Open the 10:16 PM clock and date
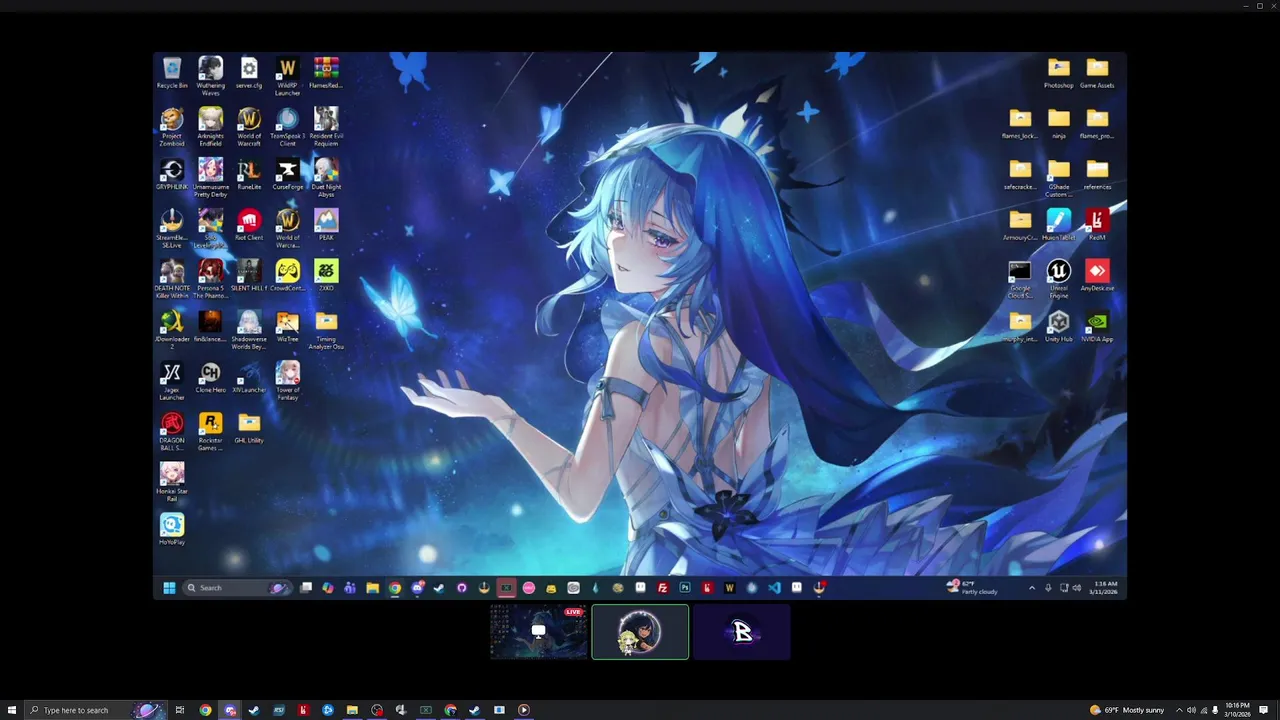This screenshot has height=720, width=1280. [1238, 710]
